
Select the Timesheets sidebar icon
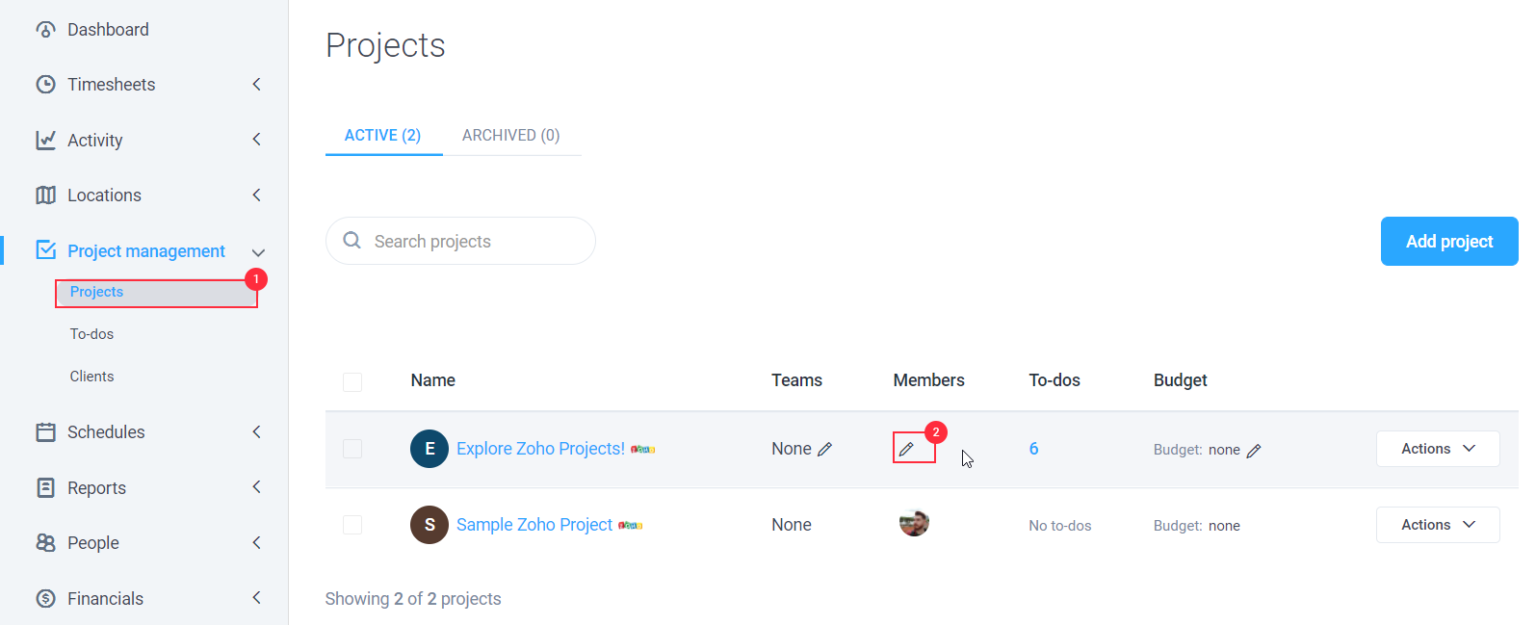pos(45,84)
